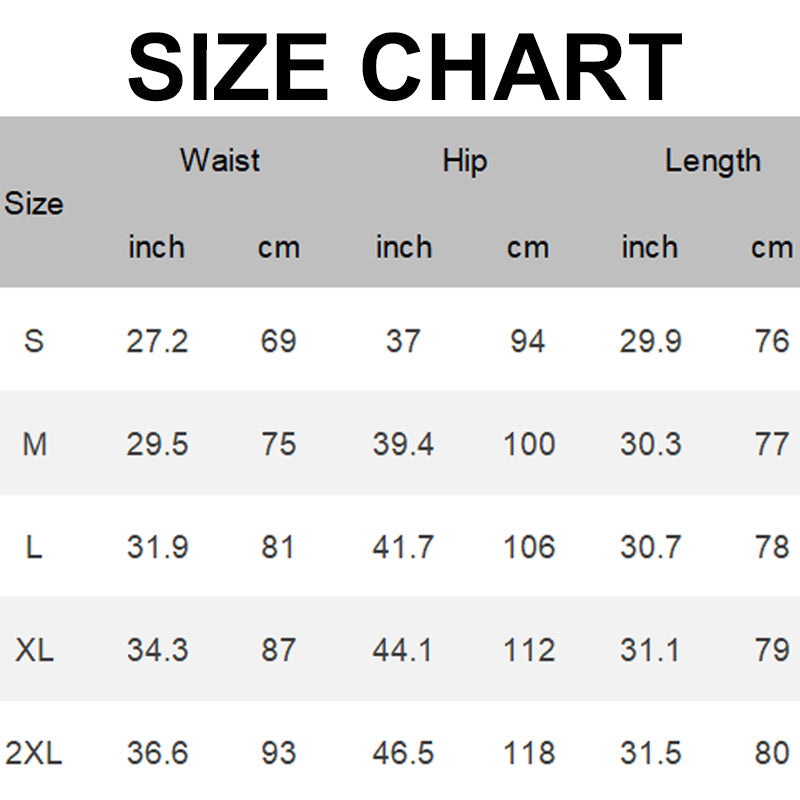Screen dimensions: 800x800
Task: Click the XL size row label
Action: [34, 650]
